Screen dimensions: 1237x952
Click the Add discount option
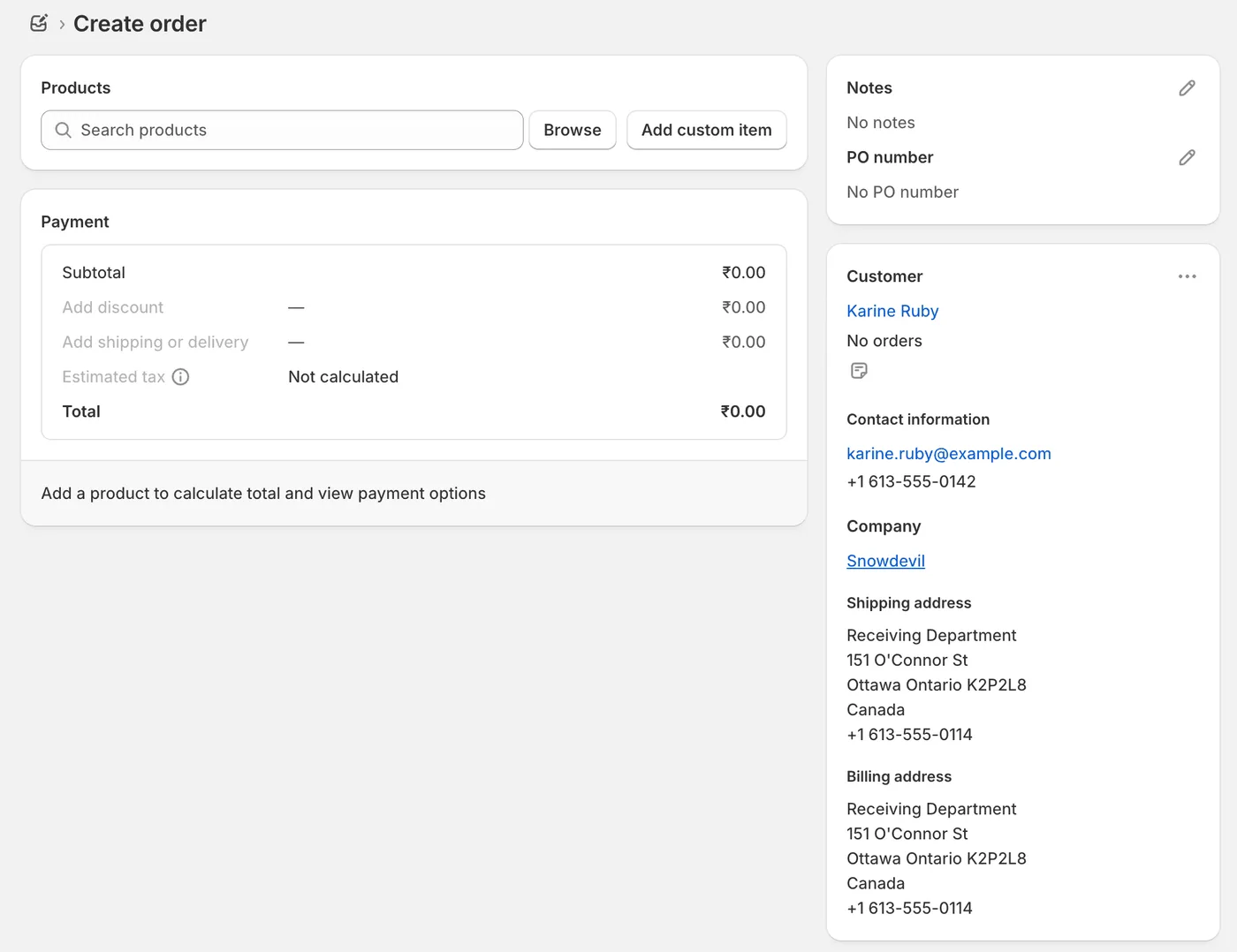point(113,307)
